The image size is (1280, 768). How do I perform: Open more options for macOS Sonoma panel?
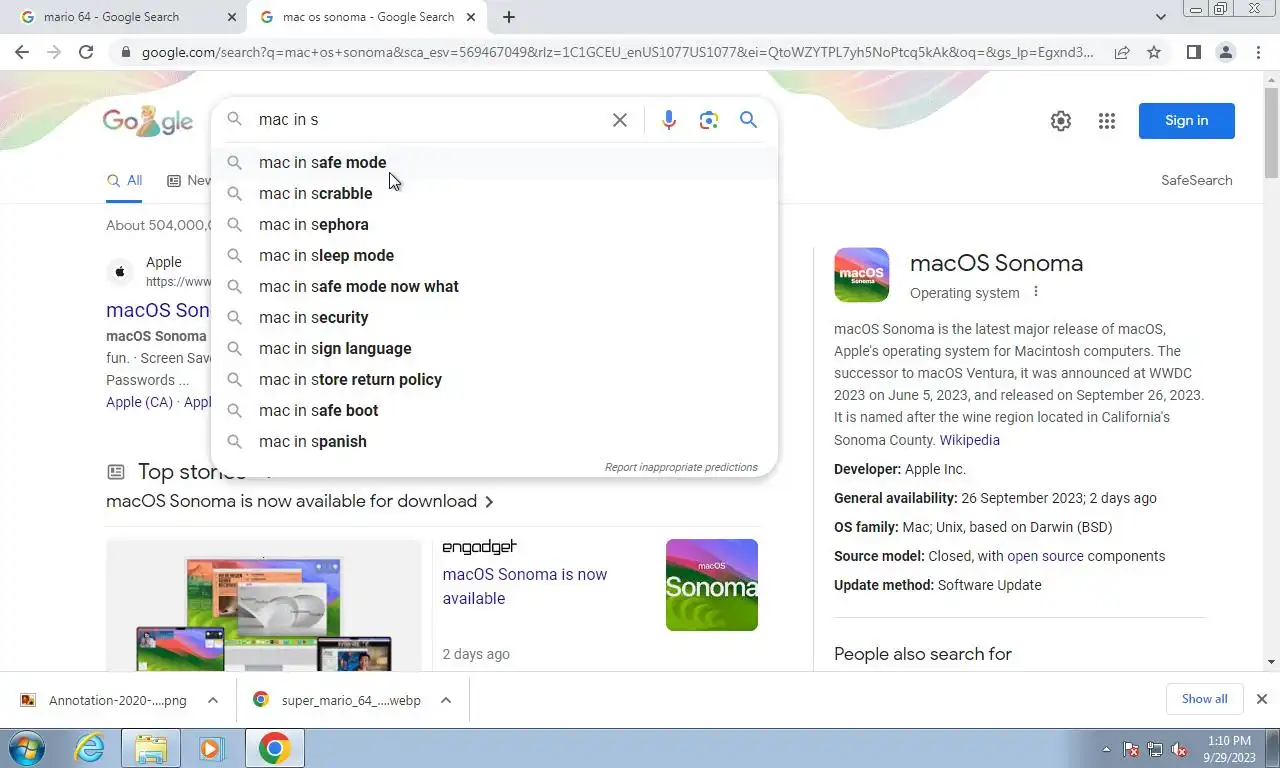click(1036, 292)
